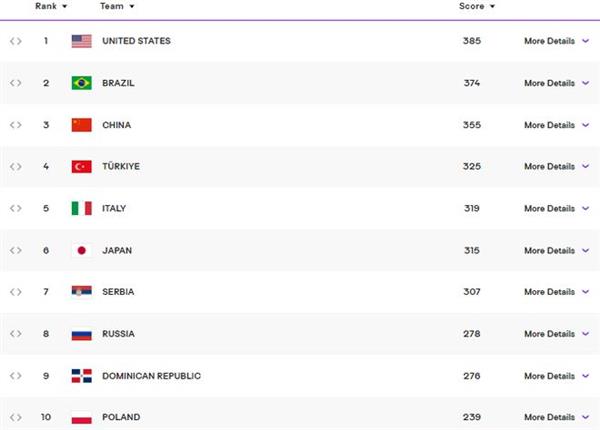The height and width of the screenshot is (430, 600).
Task: Click rank-change arrows icon beside Russia
Action: [16, 334]
